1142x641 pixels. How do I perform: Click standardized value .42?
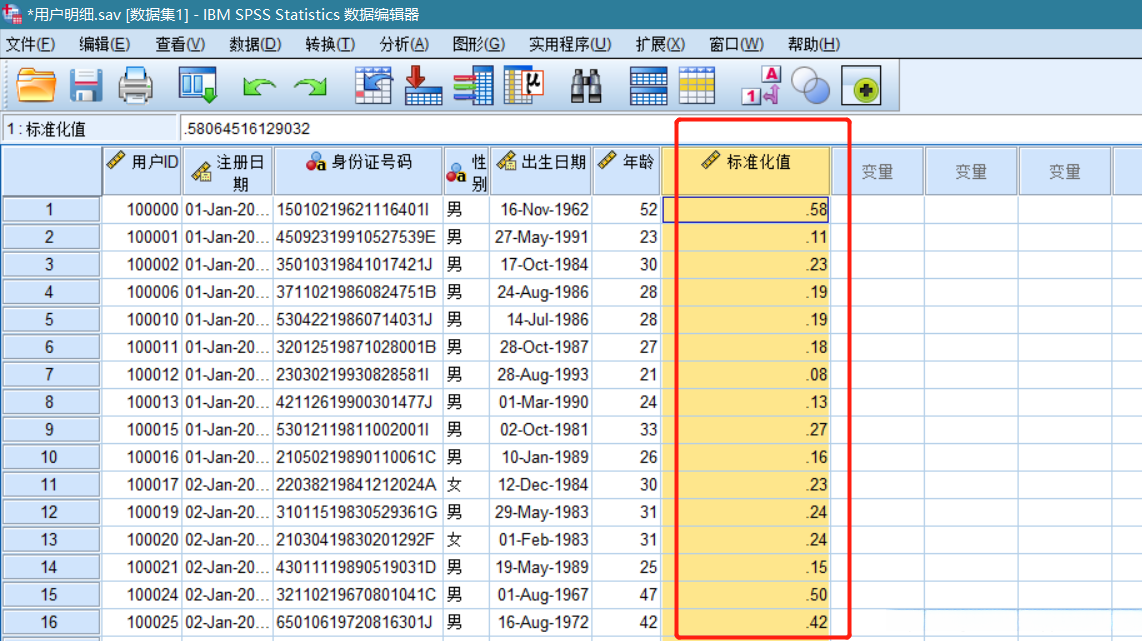[746, 622]
